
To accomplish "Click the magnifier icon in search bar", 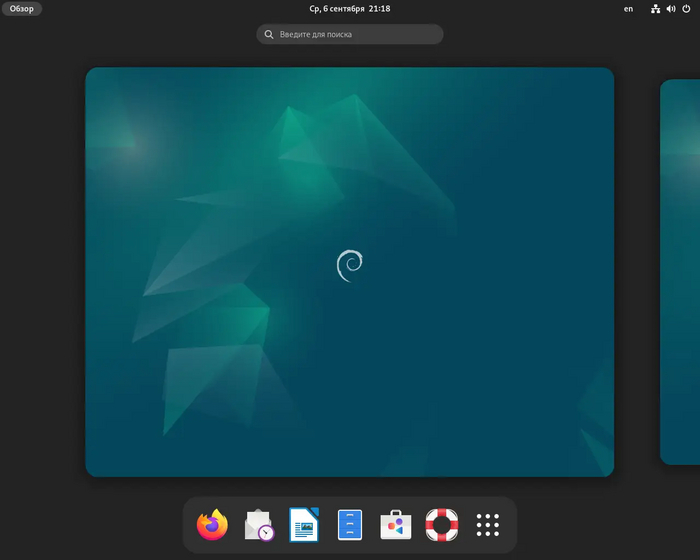I will [x=269, y=34].
